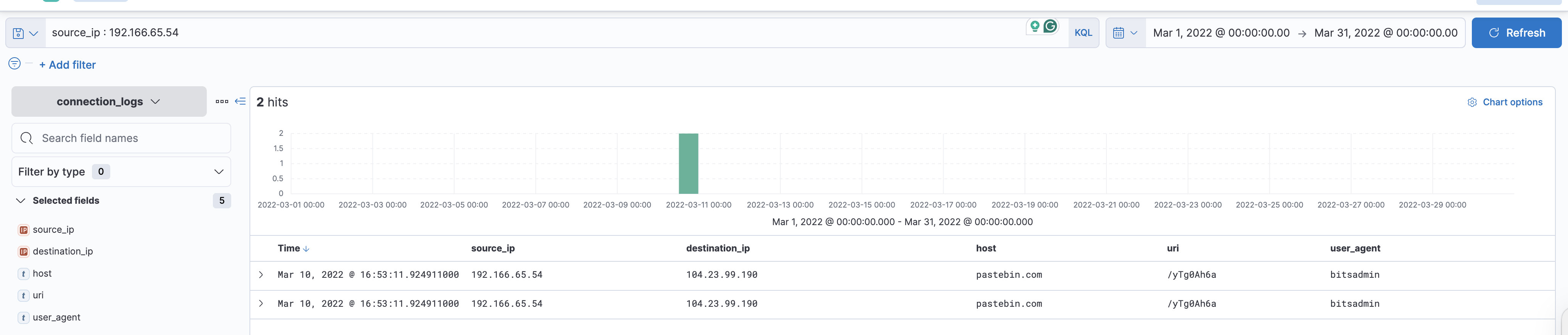Click destination_ip column header
This screenshot has height=335, width=1568.
tap(718, 248)
